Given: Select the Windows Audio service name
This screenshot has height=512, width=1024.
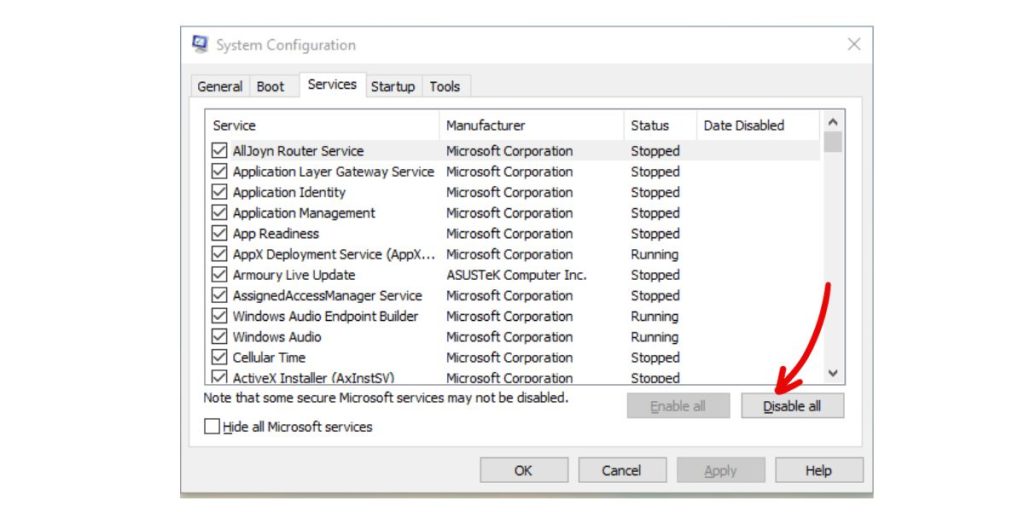Looking at the screenshot, I should click(x=277, y=337).
